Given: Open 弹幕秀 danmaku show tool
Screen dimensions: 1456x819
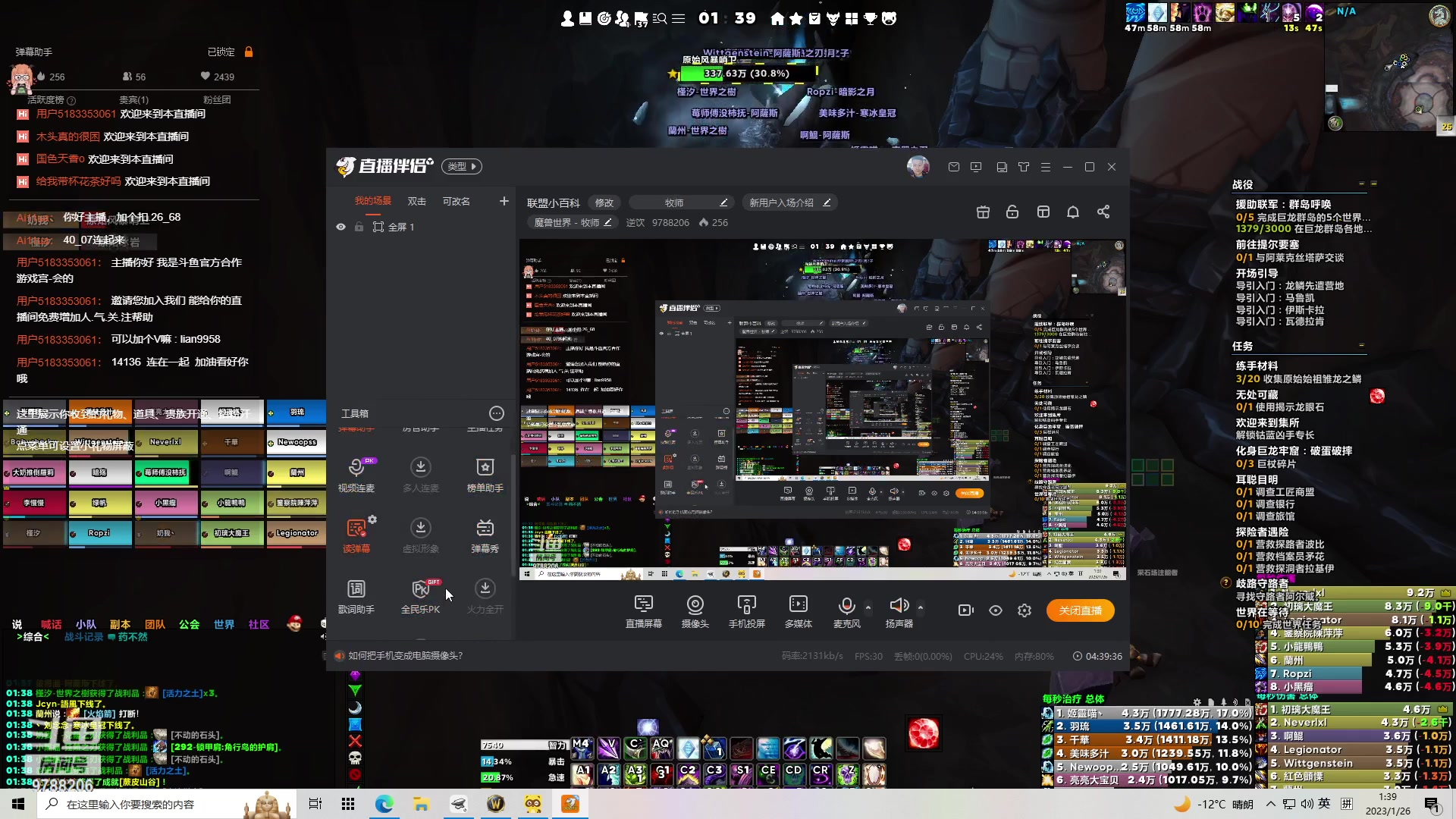Looking at the screenshot, I should pyautogui.click(x=485, y=535).
